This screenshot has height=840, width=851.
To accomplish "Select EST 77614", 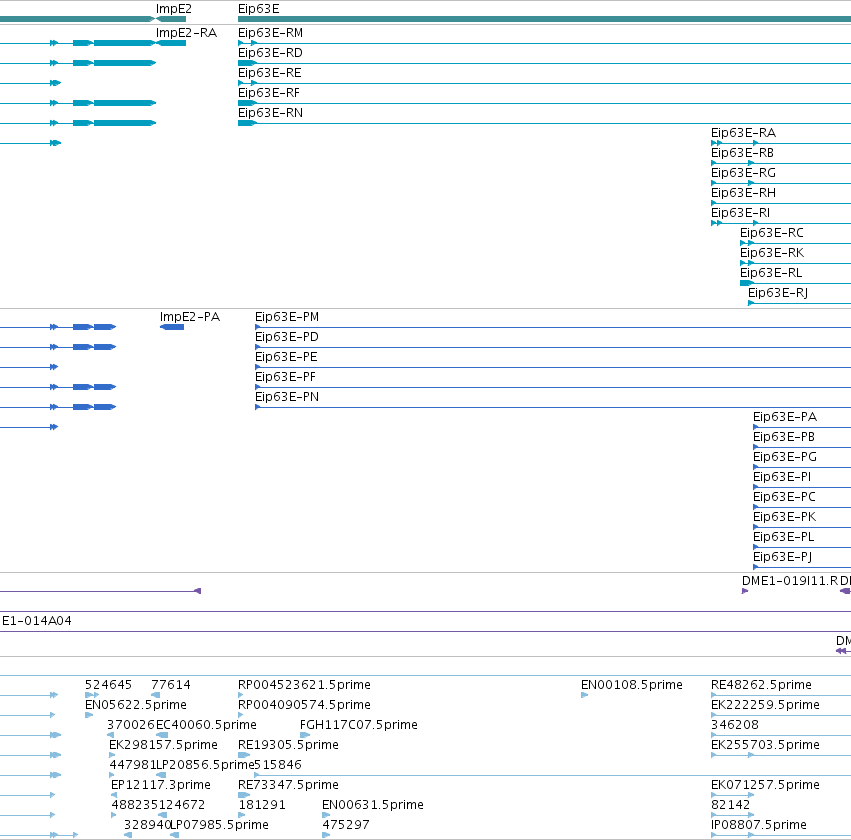I will (171, 685).
